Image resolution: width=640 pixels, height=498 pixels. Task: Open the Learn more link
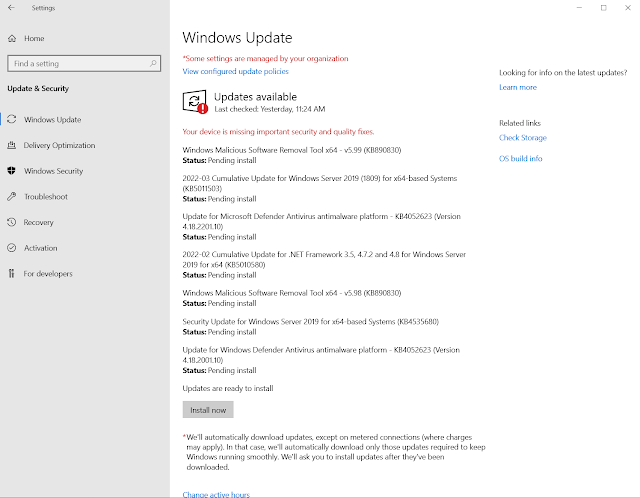518,87
